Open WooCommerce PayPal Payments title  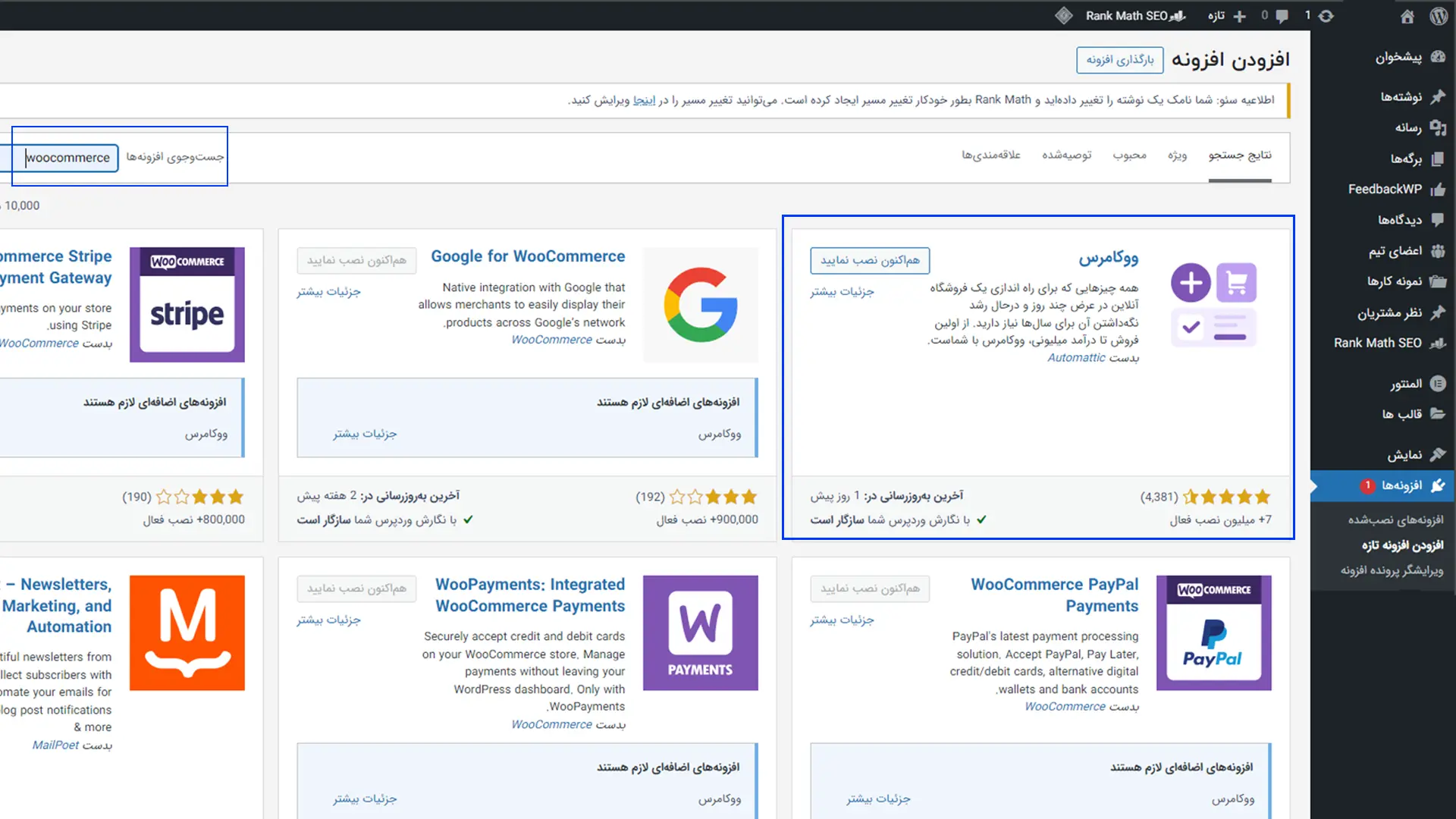click(1054, 595)
